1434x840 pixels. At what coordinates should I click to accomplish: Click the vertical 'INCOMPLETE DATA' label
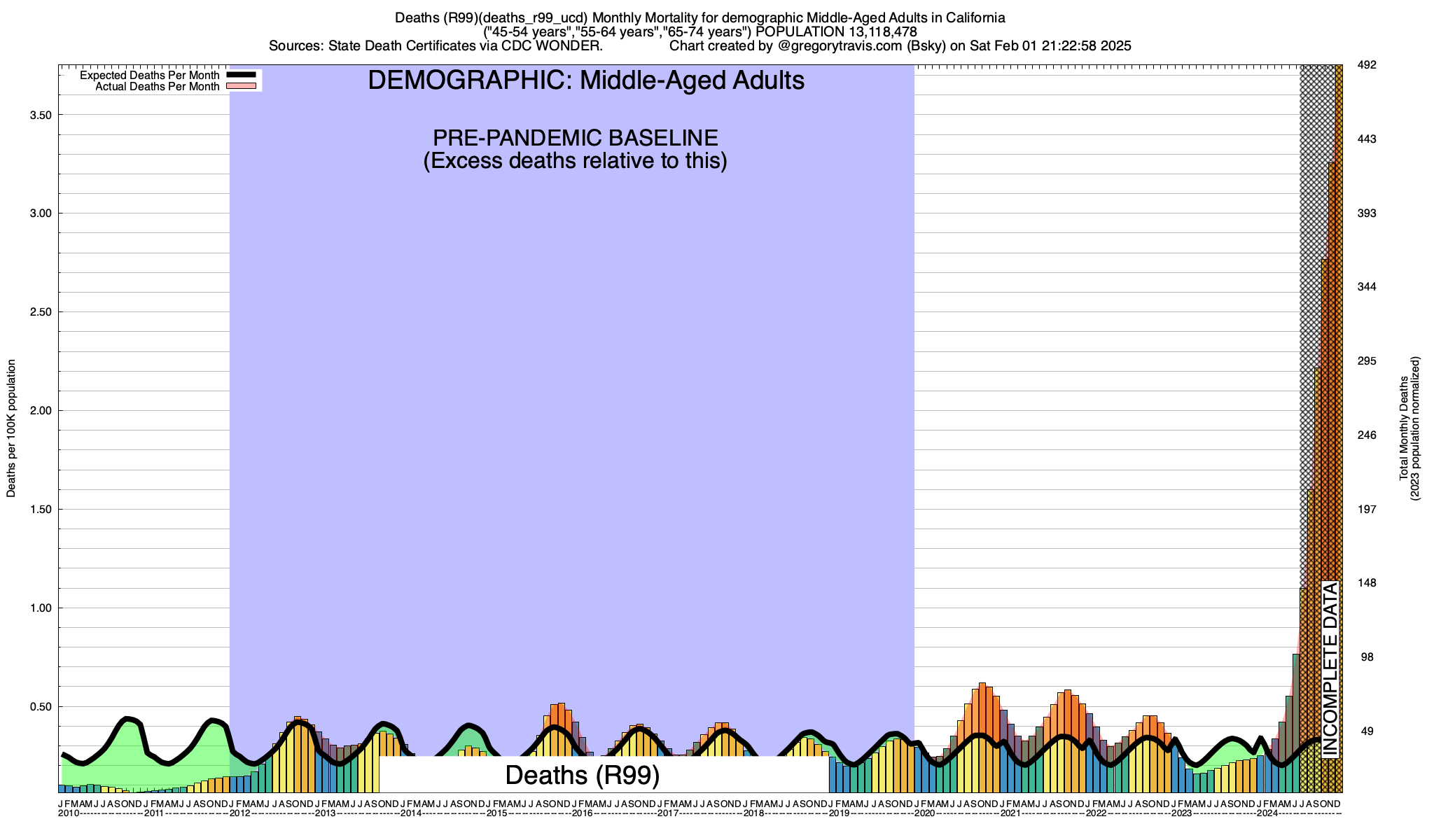click(x=1330, y=669)
